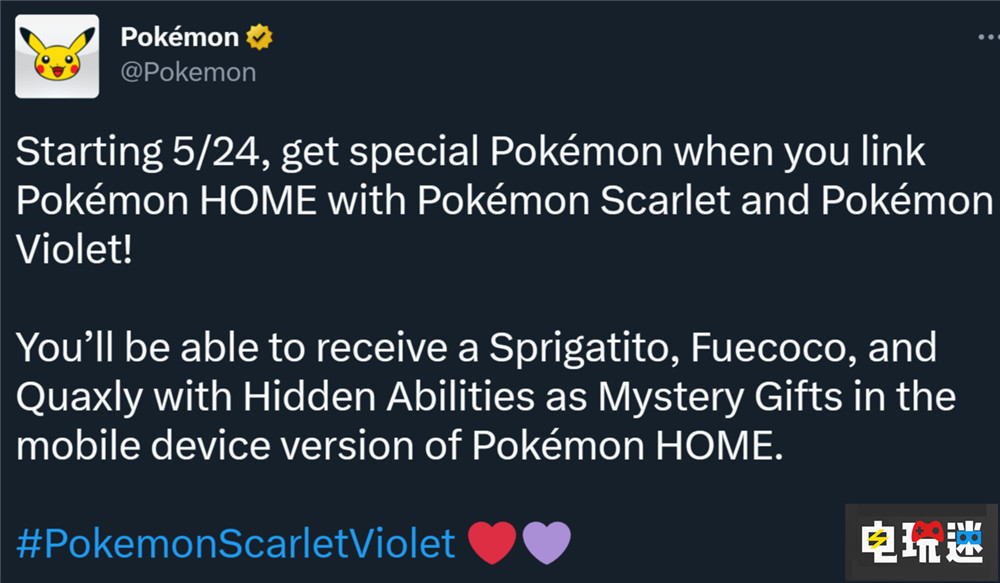
Task: Click the word "Quaxly" in the tweet
Action: coord(77,397)
